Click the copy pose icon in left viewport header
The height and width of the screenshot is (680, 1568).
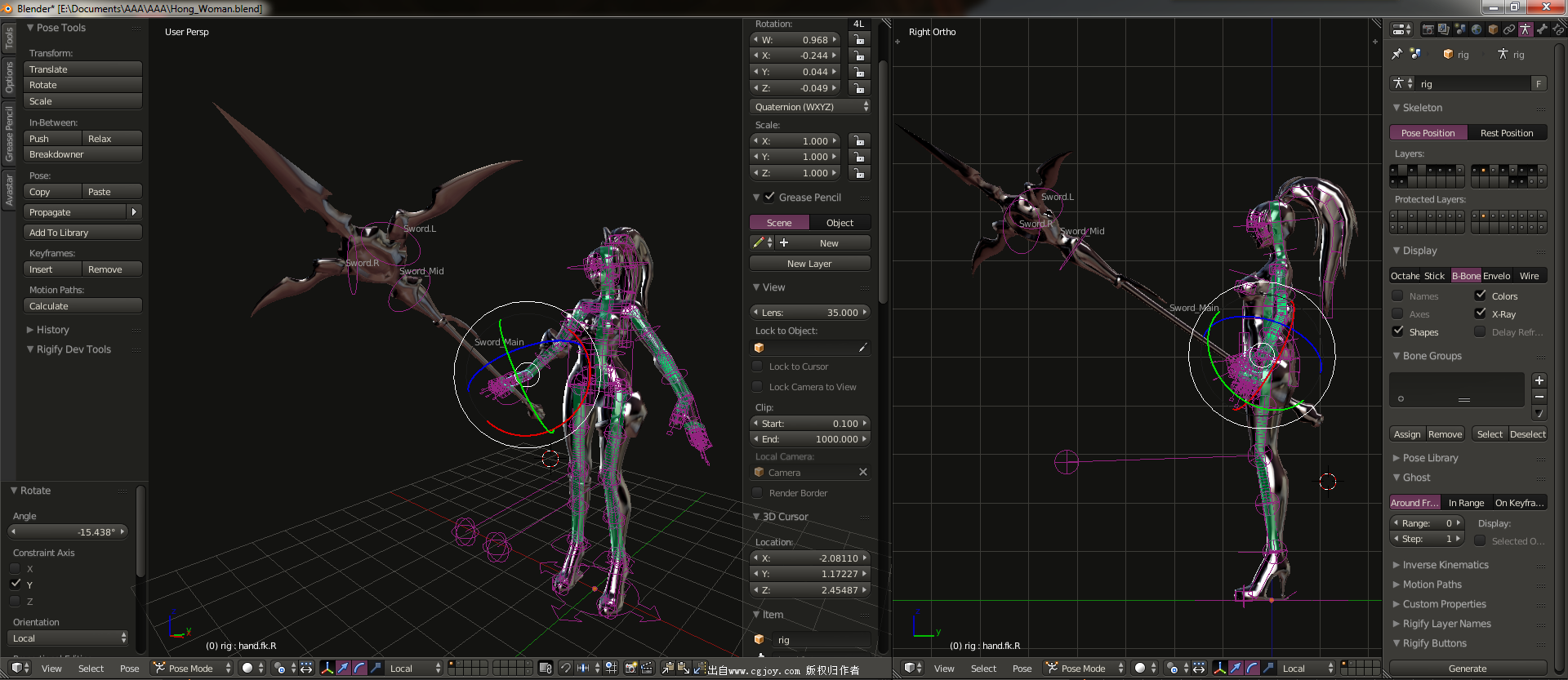tap(667, 668)
